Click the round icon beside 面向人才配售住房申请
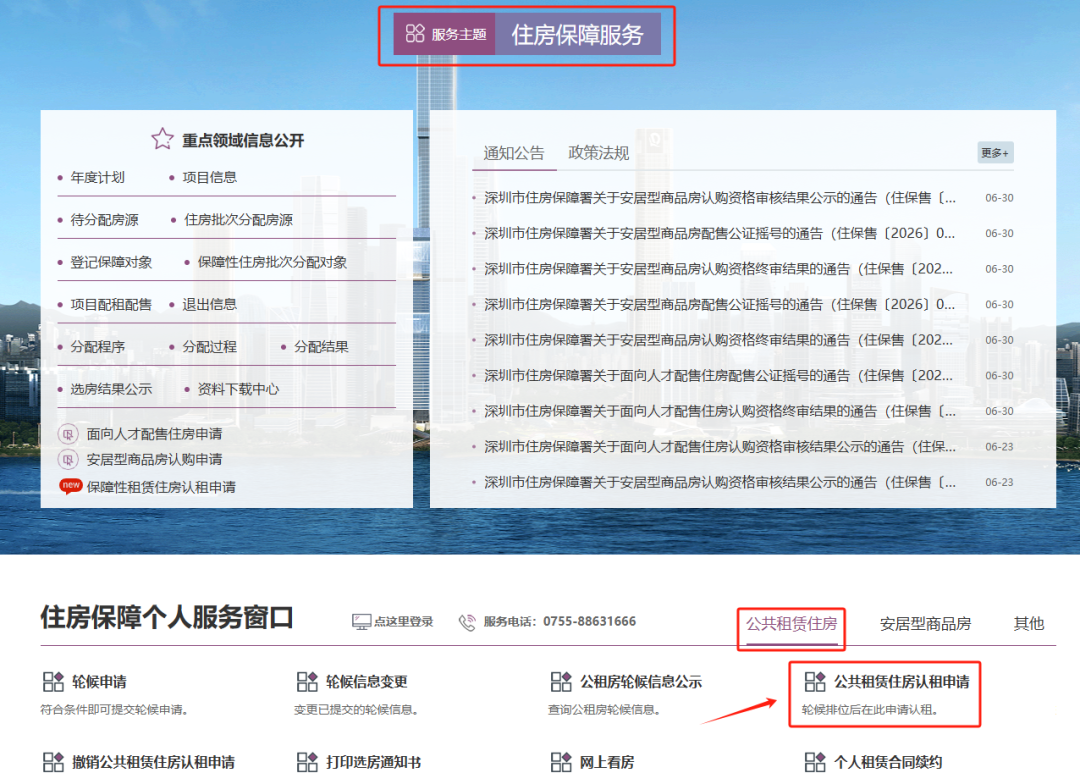Screen dimensions: 1080x773 click(x=68, y=434)
